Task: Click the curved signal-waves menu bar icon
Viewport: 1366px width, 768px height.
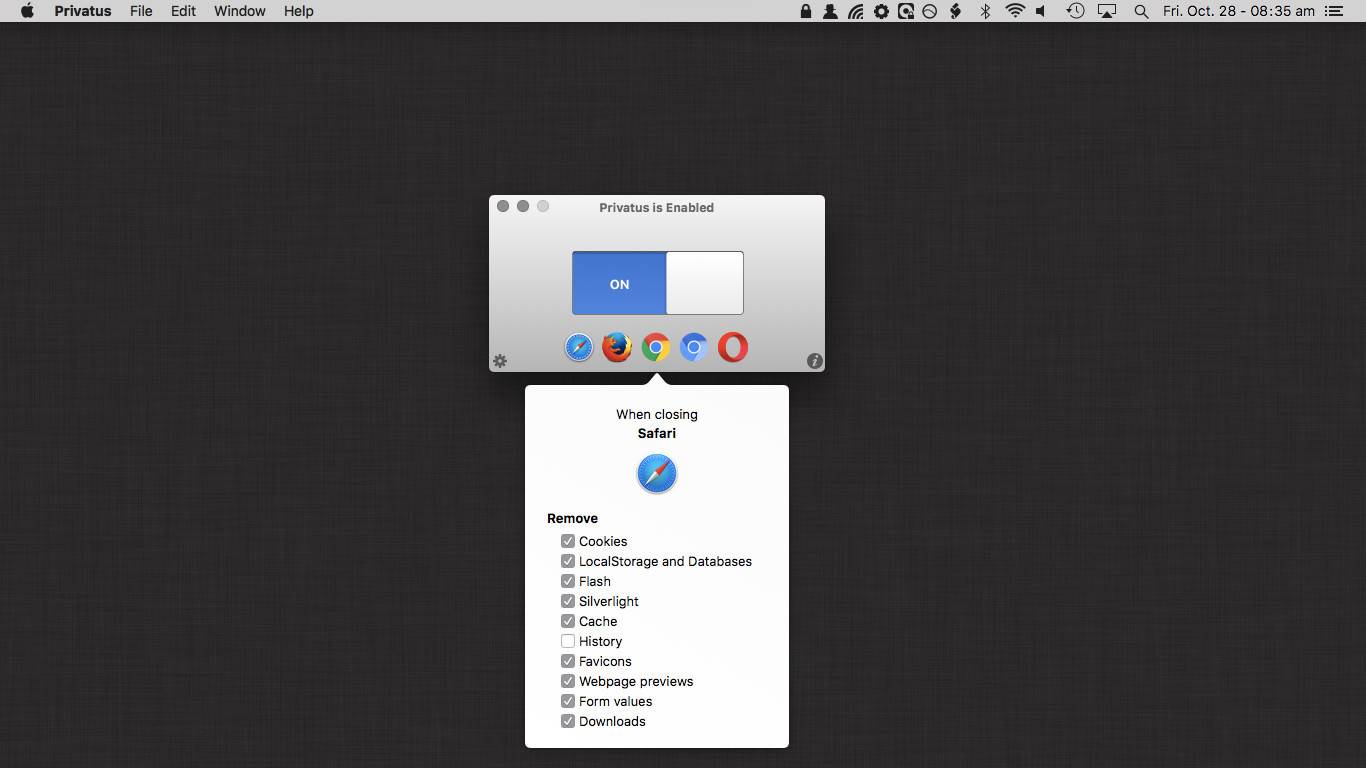Action: coord(856,11)
